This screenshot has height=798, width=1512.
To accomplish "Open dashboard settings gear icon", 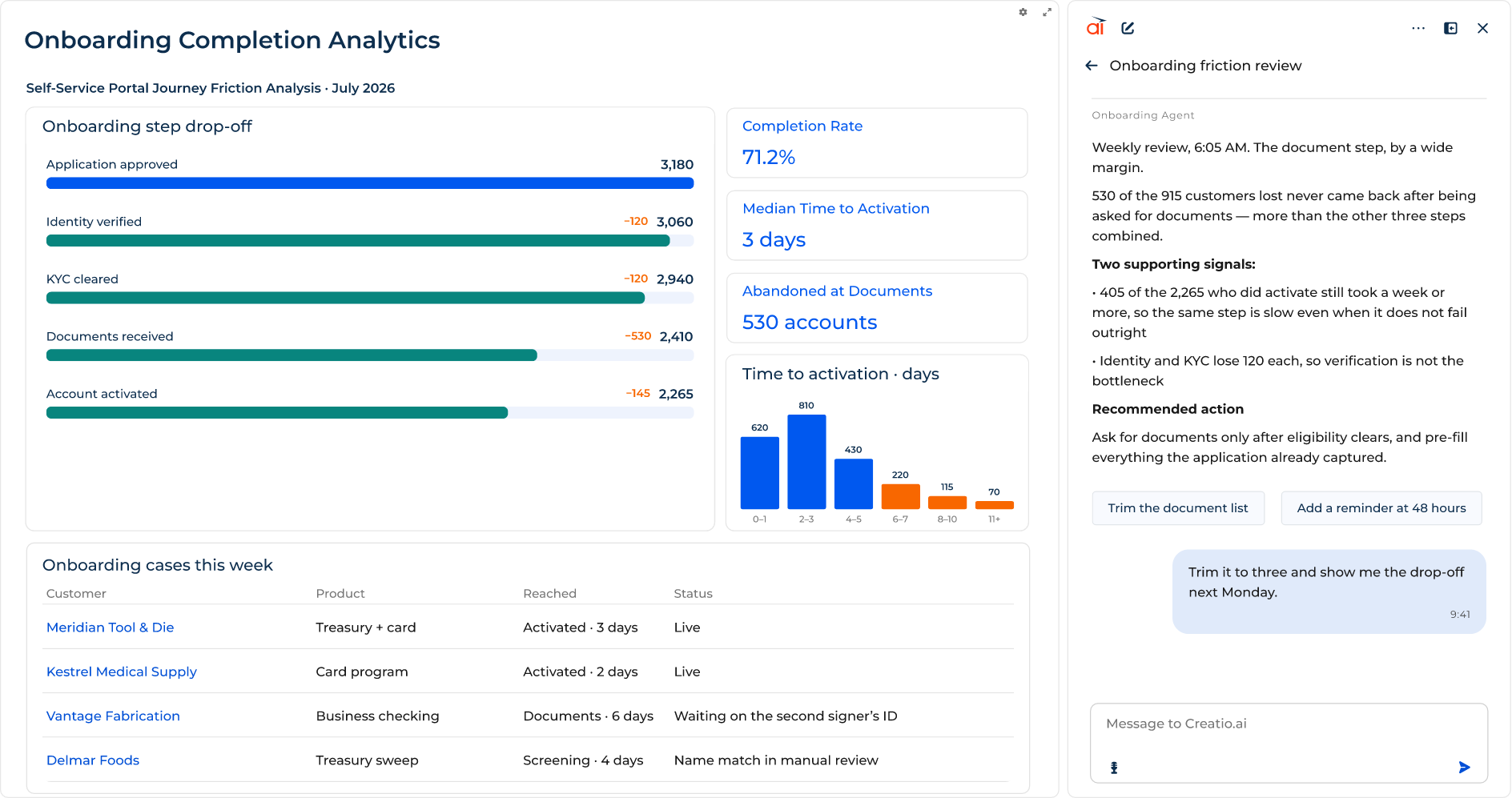I will (x=1023, y=12).
